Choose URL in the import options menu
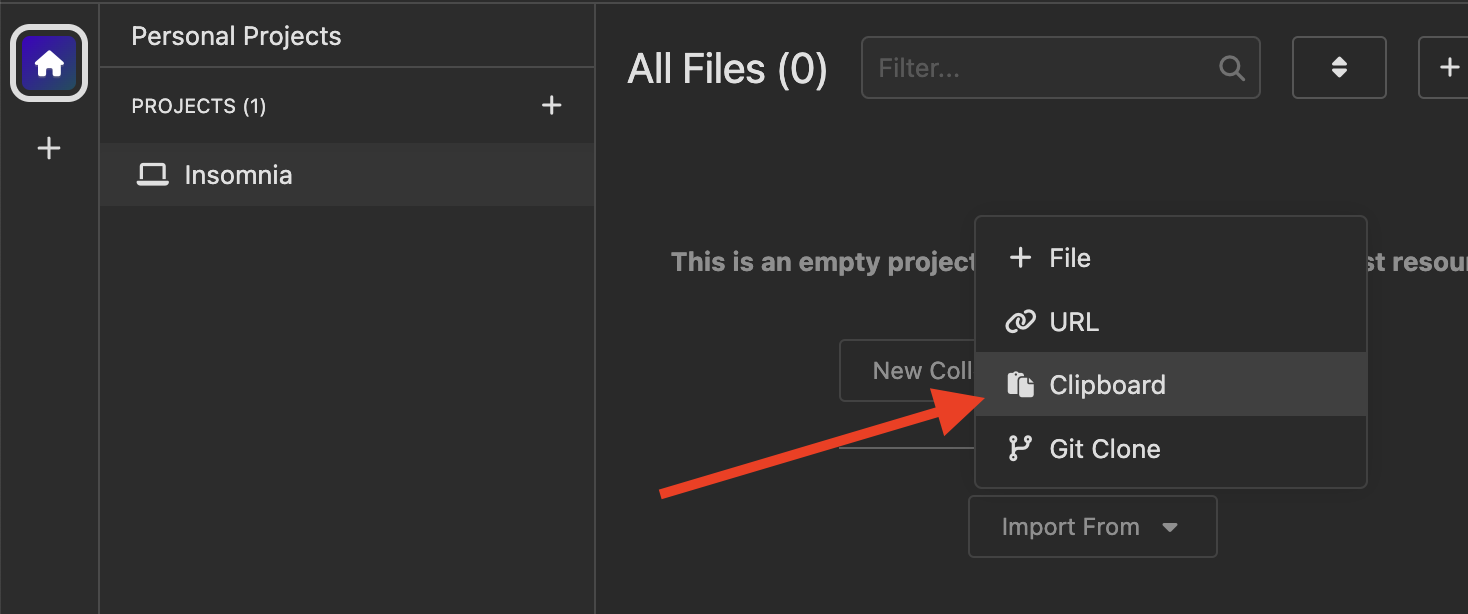The width and height of the screenshot is (1468, 614). pos(1074,321)
